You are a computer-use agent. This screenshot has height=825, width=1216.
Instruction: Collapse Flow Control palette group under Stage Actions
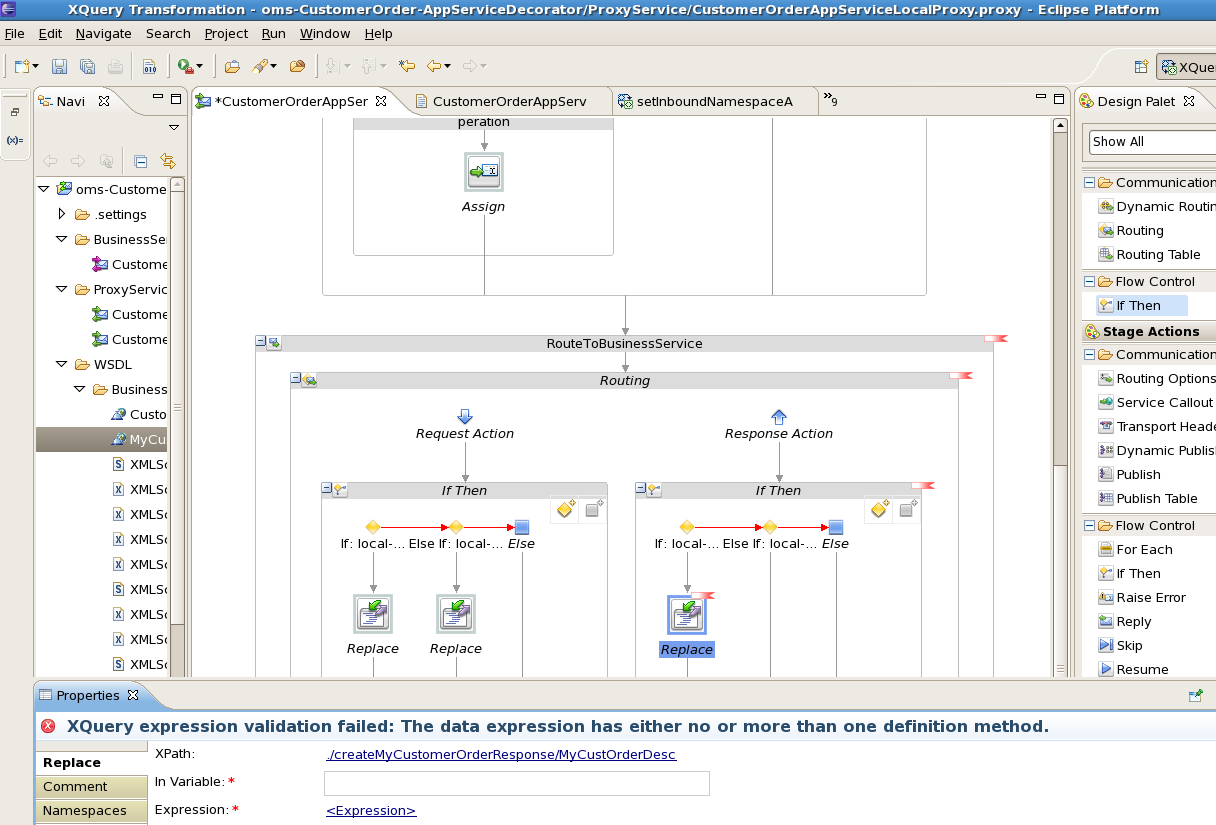tap(1089, 525)
